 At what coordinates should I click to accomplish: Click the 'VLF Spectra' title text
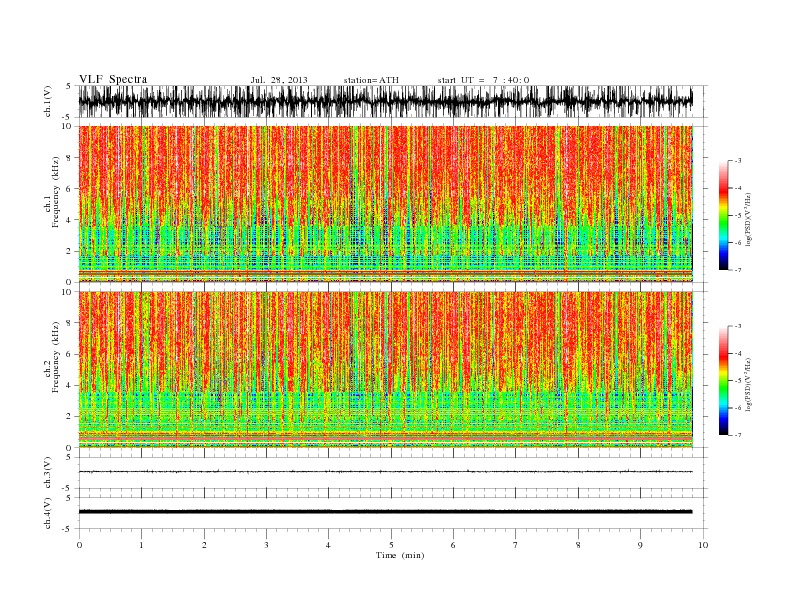[x=113, y=79]
